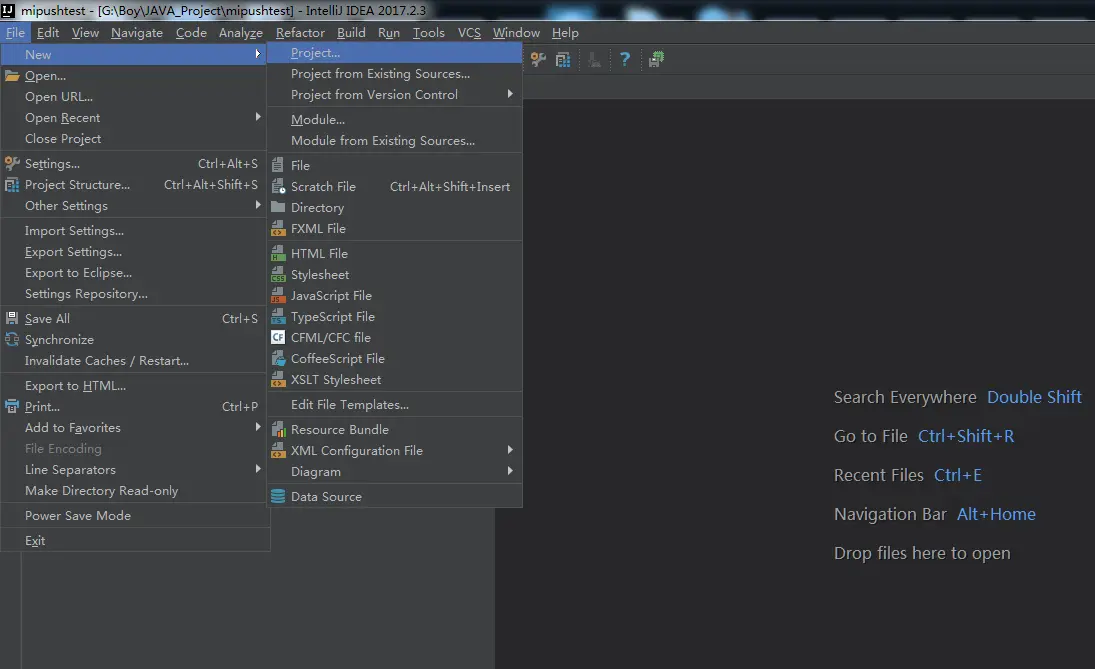1095x669 pixels.
Task: Choose Module from Existing Sources...
Action: pyautogui.click(x=395, y=140)
